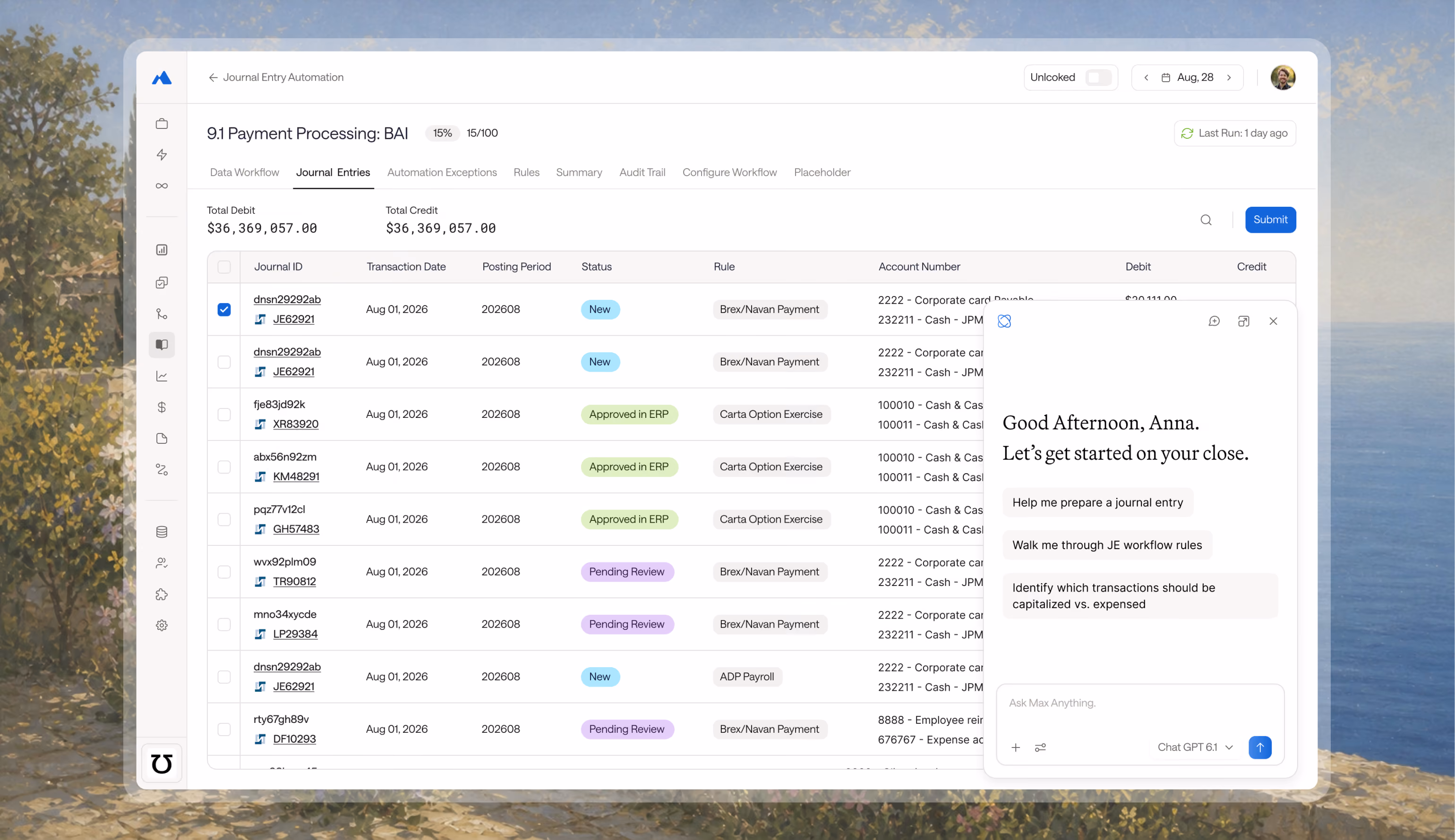The height and width of the screenshot is (840, 1455).
Task: Check the wvx92plm09 row checkbox
Action: coord(224,572)
